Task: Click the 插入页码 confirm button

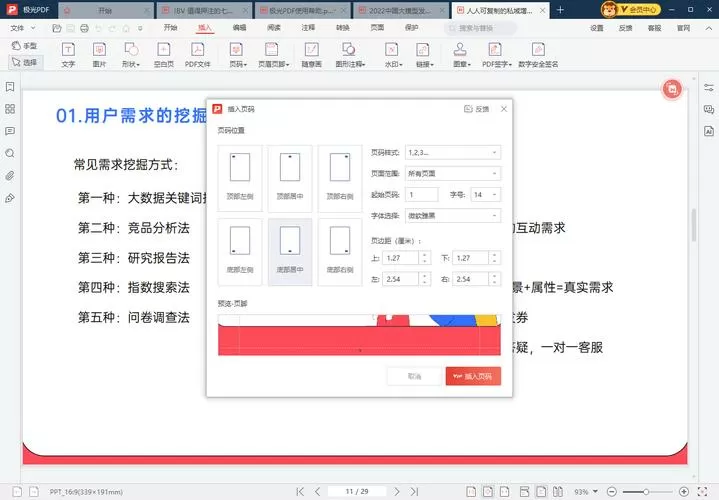Action: click(x=473, y=376)
